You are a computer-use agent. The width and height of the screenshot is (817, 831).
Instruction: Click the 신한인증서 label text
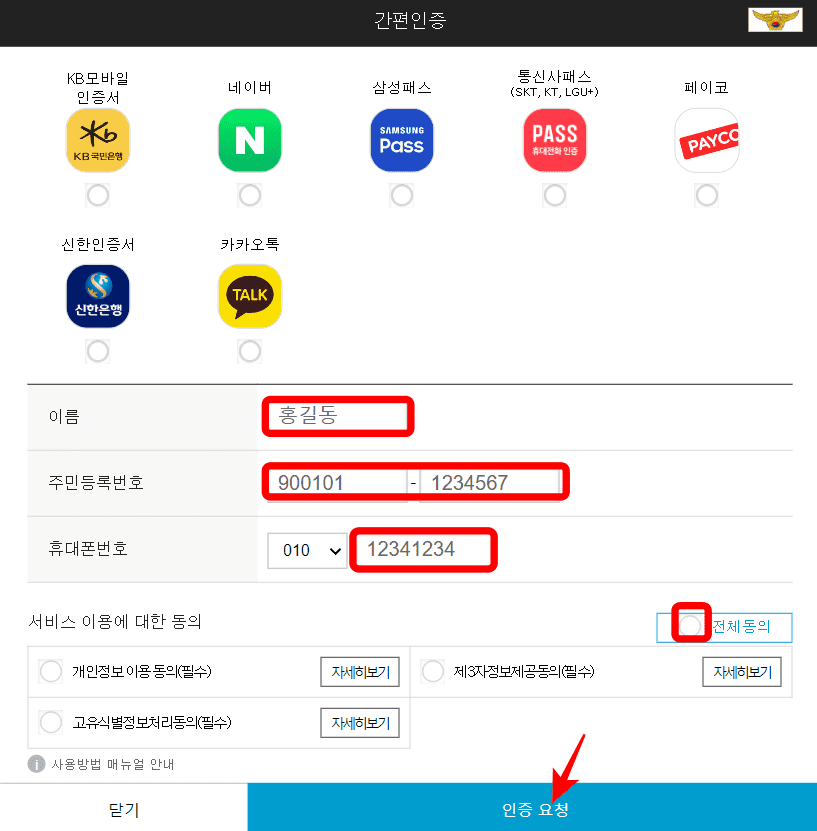98,244
